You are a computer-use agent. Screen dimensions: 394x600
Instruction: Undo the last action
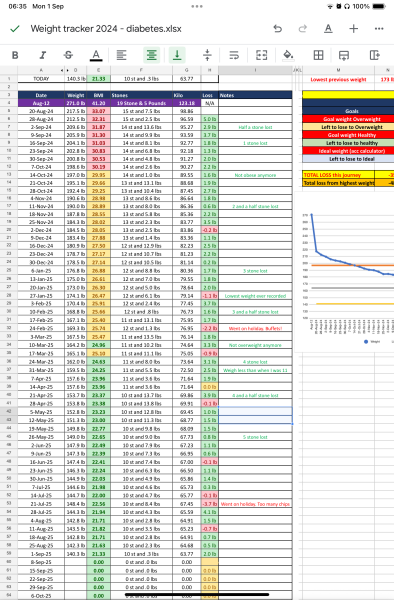pos(277,29)
